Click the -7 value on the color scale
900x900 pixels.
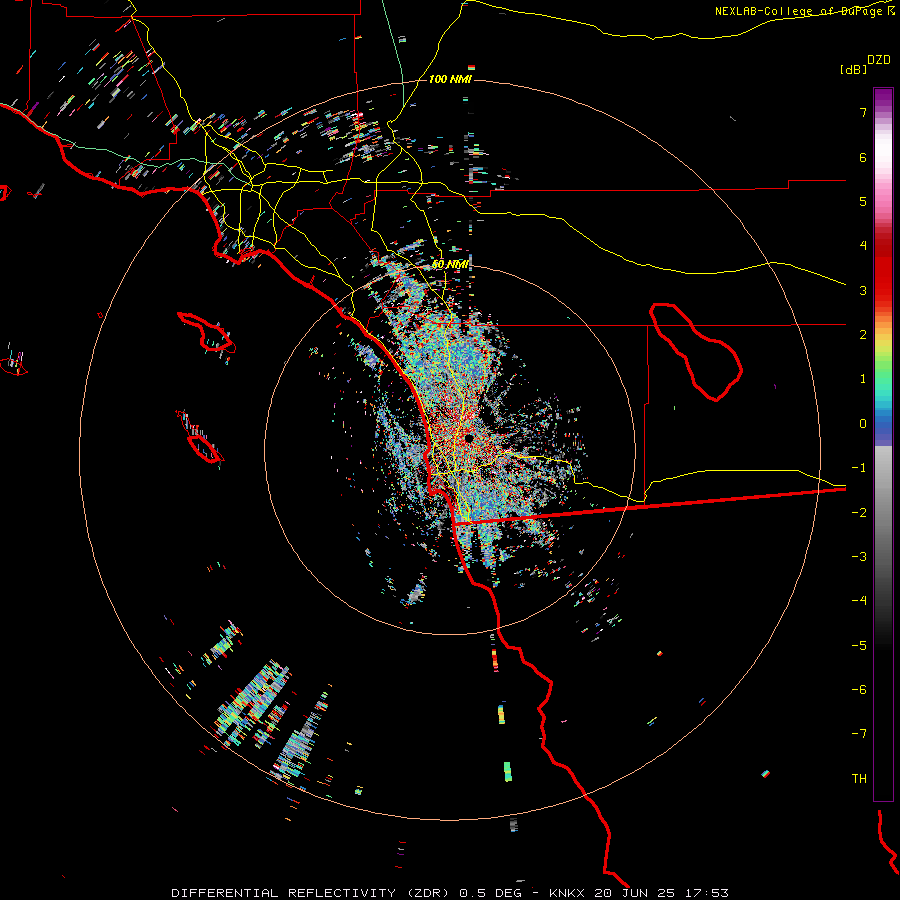point(859,734)
